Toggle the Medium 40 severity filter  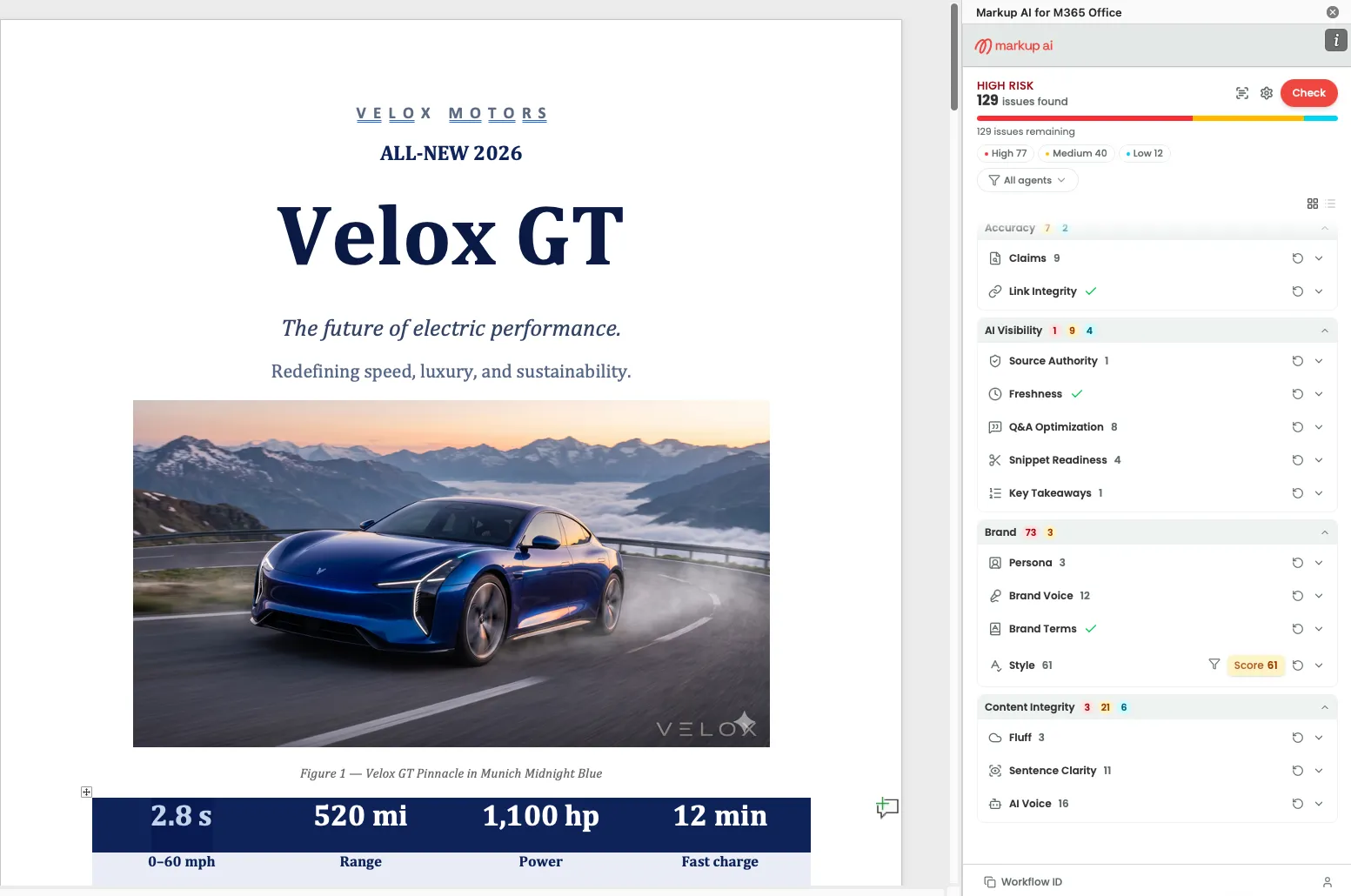[x=1076, y=153]
